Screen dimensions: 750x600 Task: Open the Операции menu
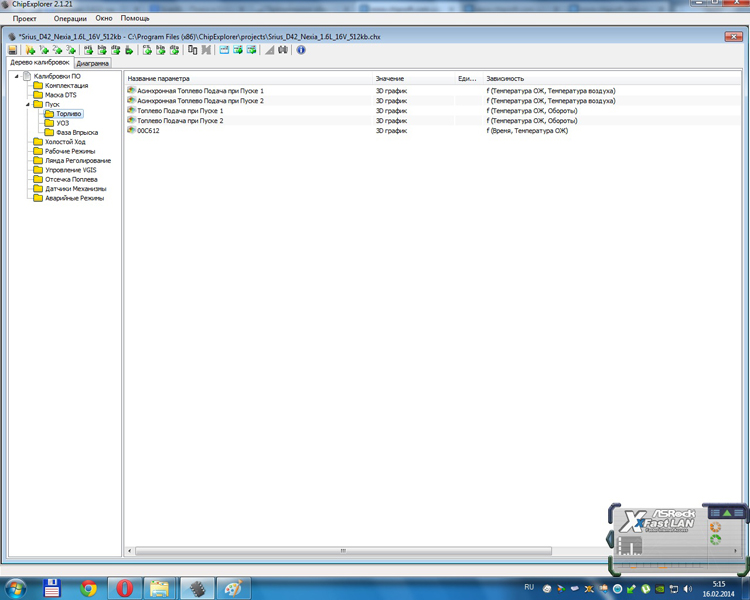point(69,18)
